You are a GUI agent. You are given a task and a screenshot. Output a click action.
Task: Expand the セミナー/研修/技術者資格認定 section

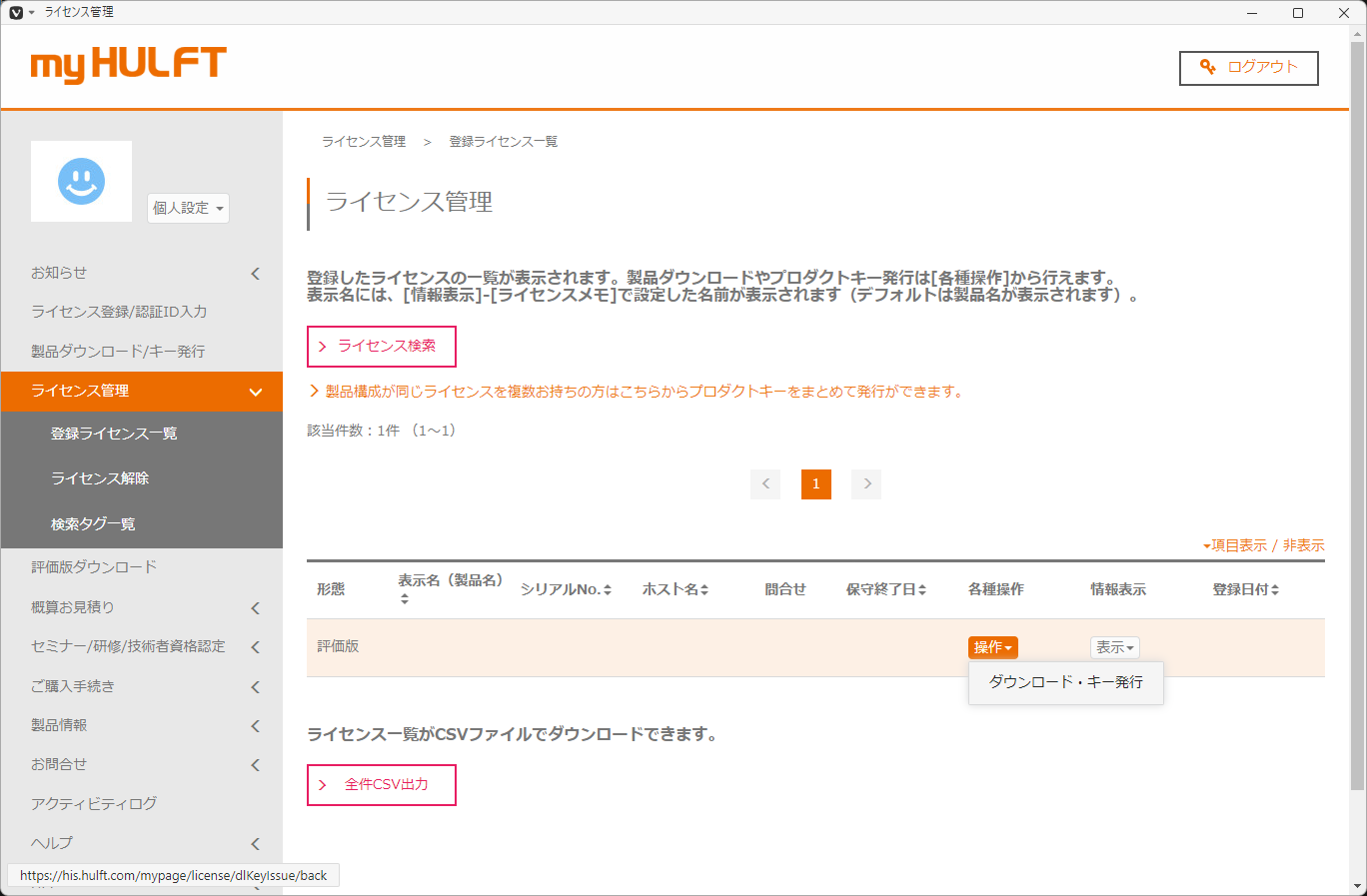(x=142, y=646)
